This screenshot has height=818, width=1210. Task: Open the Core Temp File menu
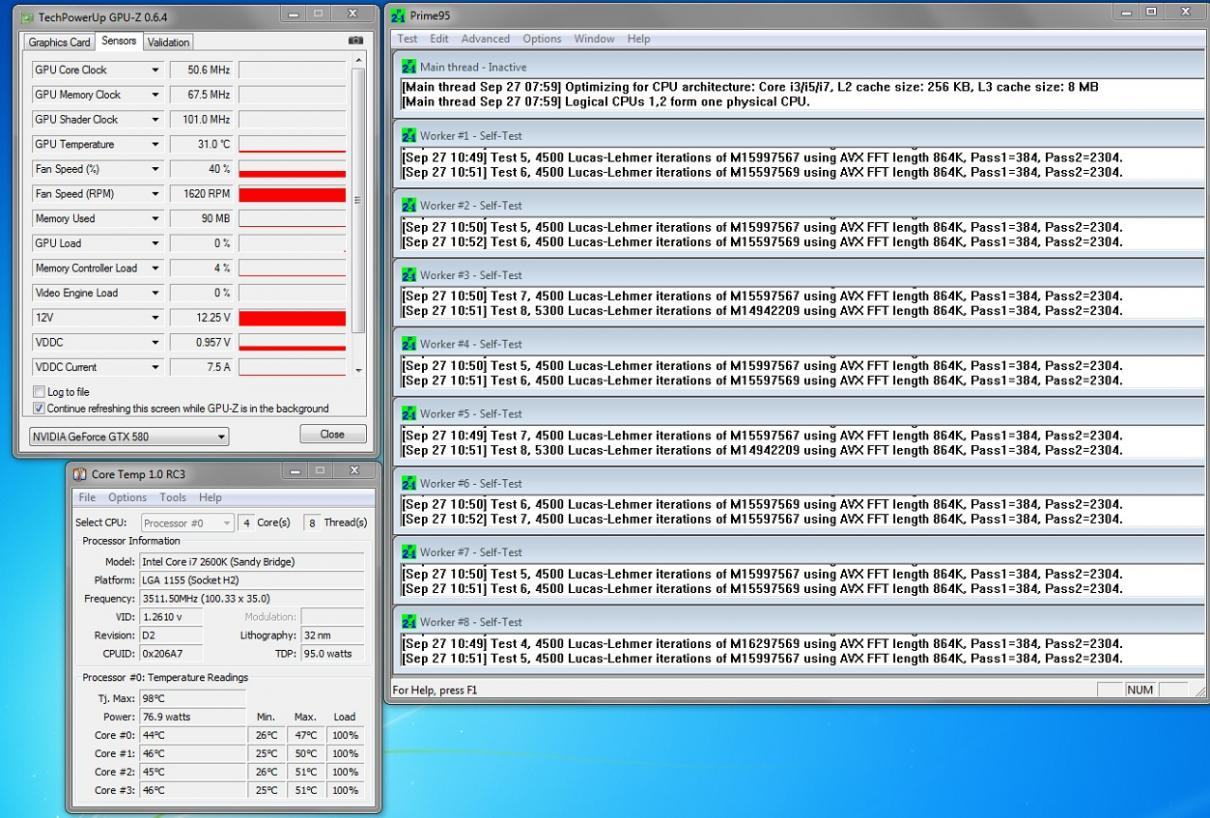[x=87, y=497]
